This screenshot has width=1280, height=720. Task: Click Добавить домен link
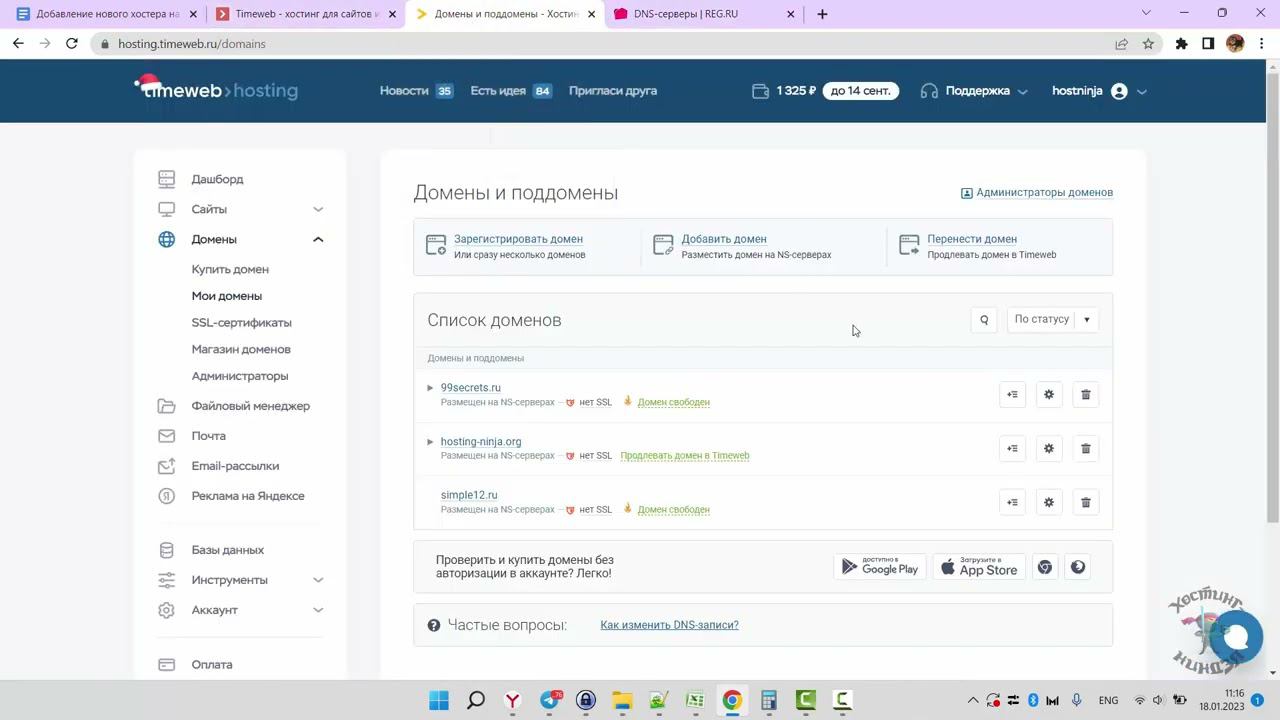[724, 239]
